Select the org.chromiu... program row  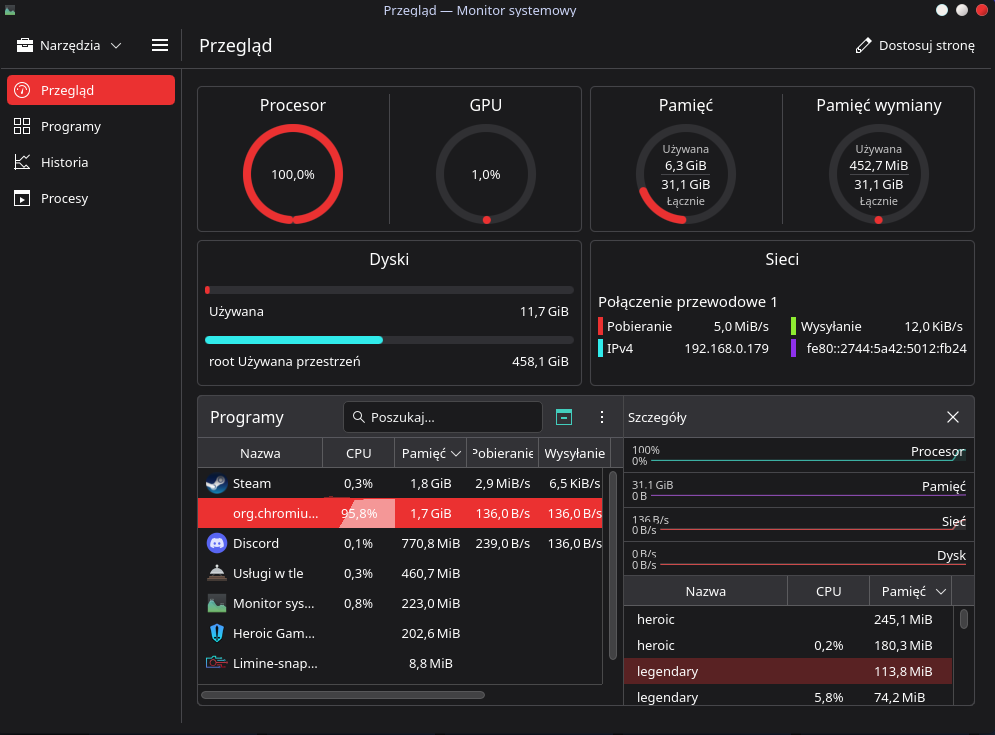tap(400, 513)
